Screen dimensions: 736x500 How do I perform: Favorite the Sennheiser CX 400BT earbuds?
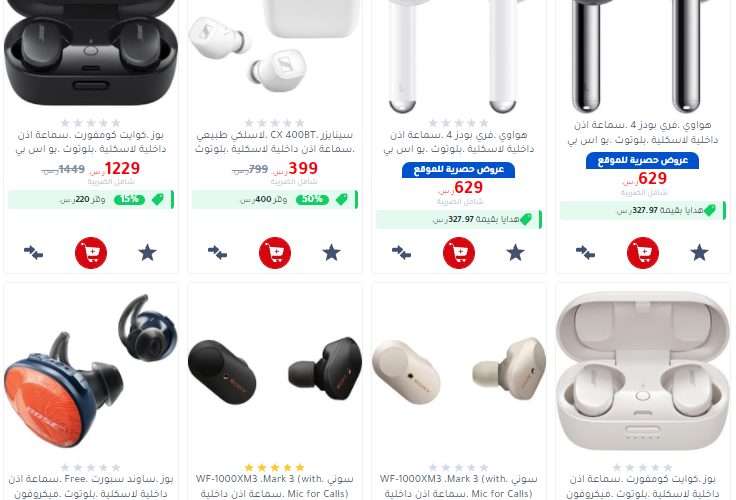pyautogui.click(x=331, y=253)
